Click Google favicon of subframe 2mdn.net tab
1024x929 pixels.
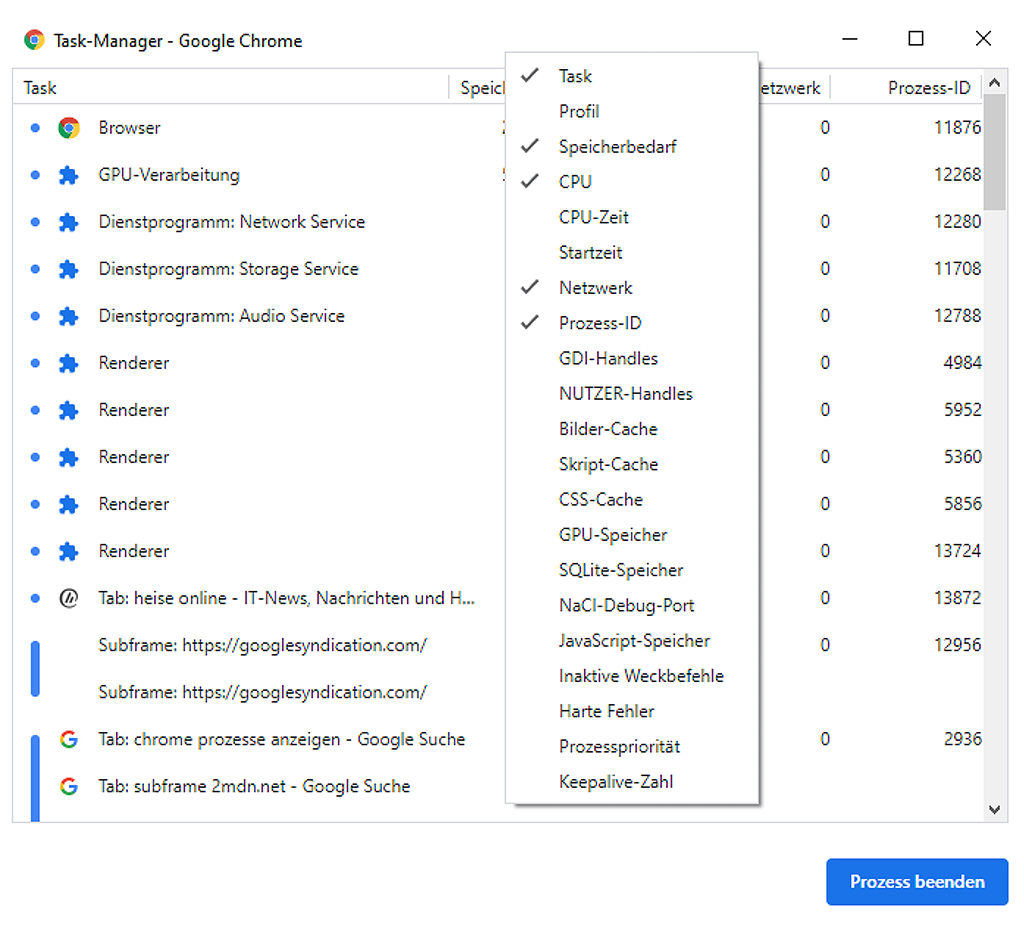tap(69, 787)
